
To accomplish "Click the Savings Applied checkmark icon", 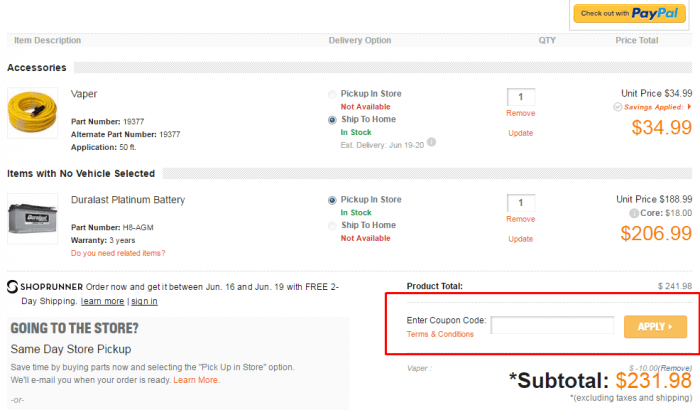I will (x=617, y=107).
